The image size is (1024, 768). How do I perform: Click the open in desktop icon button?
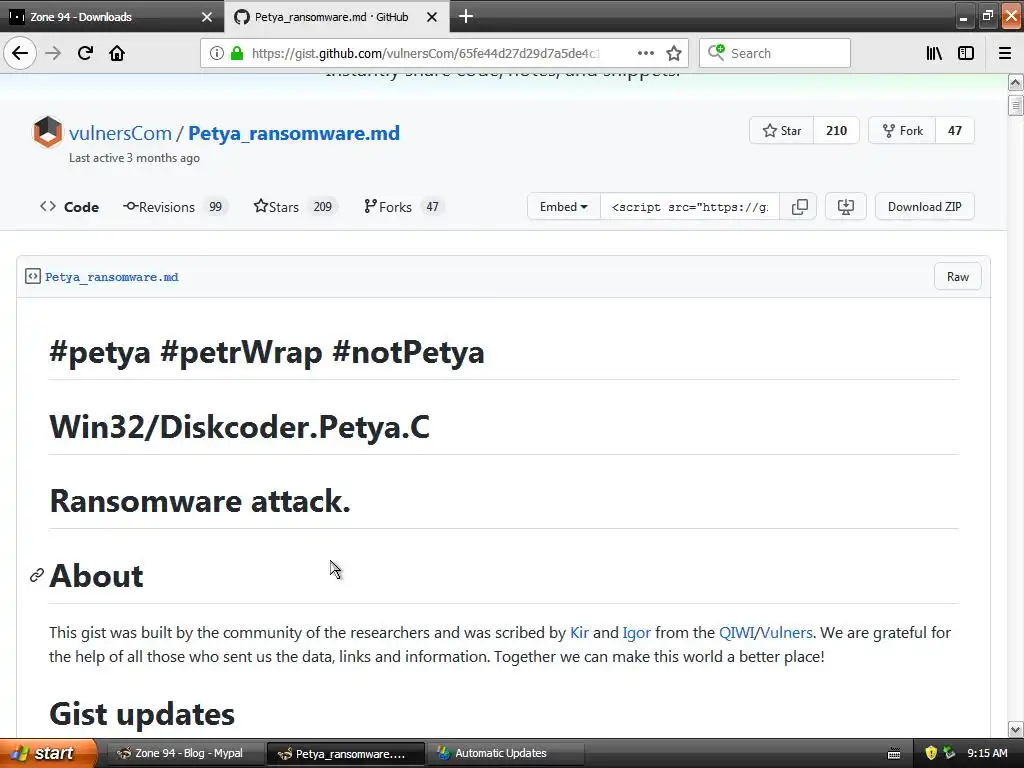tap(846, 207)
